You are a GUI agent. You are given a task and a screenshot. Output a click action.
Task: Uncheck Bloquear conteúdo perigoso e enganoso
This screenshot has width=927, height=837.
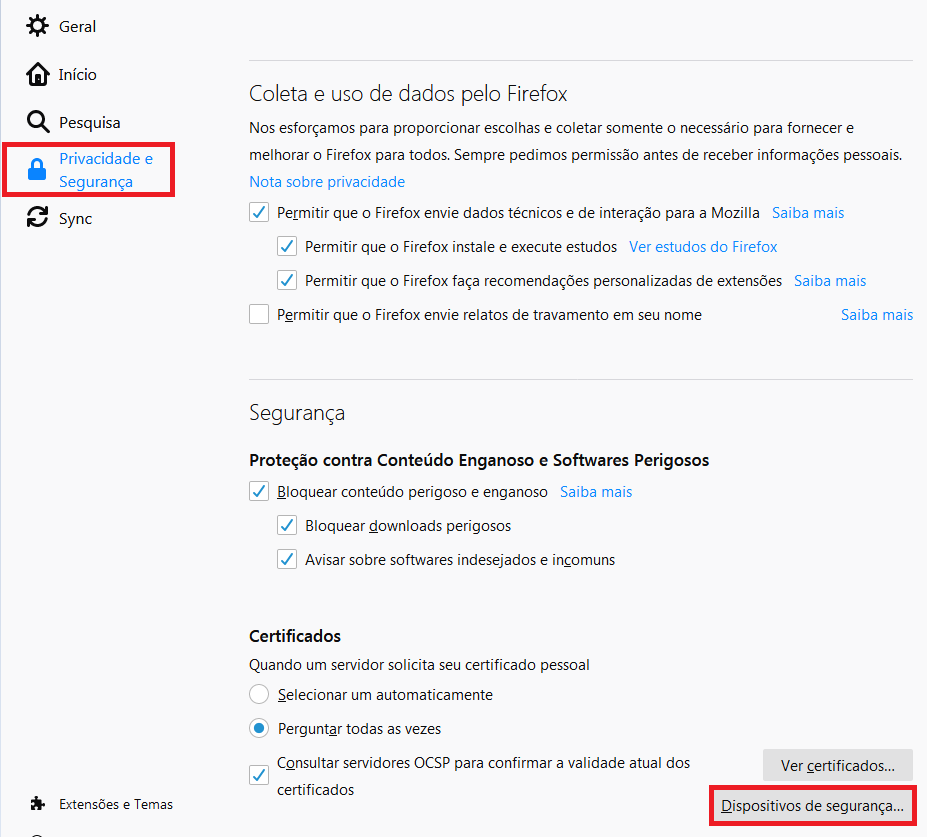click(x=259, y=491)
